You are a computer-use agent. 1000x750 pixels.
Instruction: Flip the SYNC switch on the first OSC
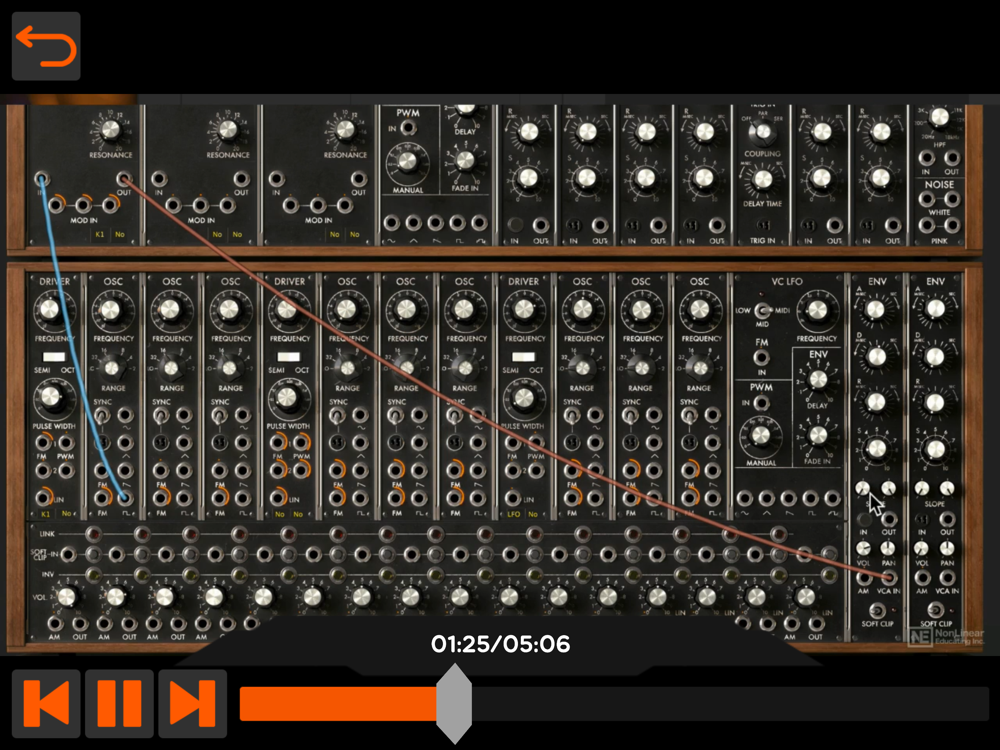click(x=101, y=416)
